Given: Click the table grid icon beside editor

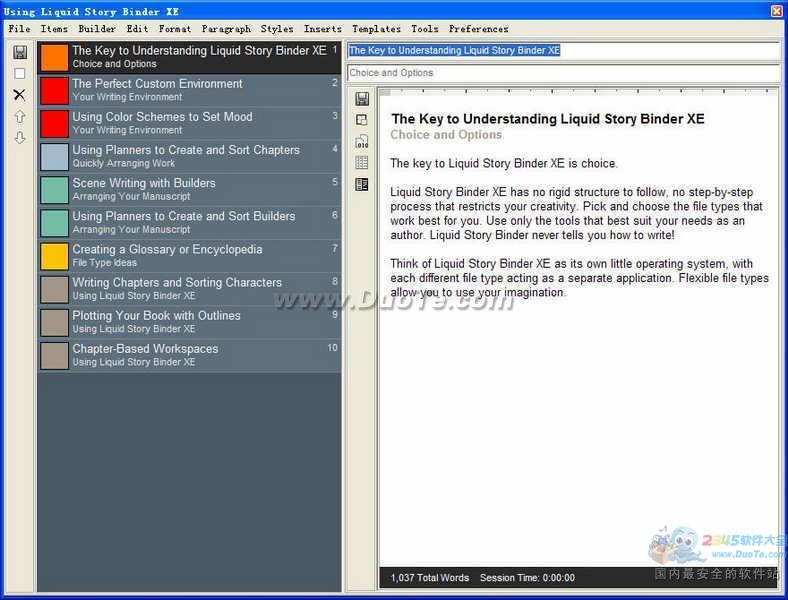Looking at the screenshot, I should 362,162.
